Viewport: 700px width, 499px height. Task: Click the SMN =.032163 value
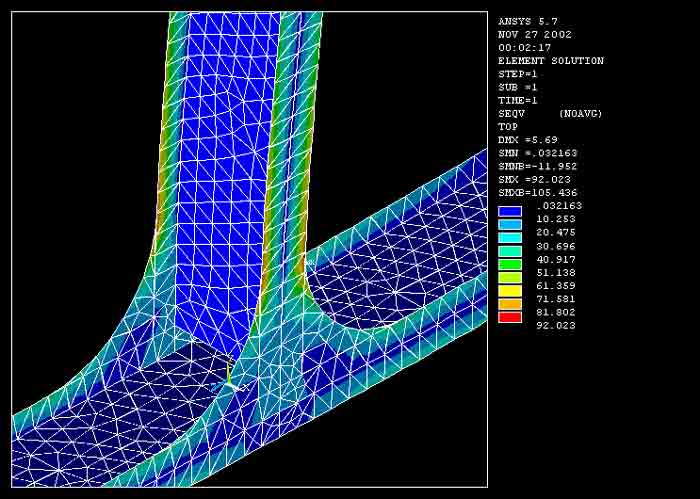point(538,153)
